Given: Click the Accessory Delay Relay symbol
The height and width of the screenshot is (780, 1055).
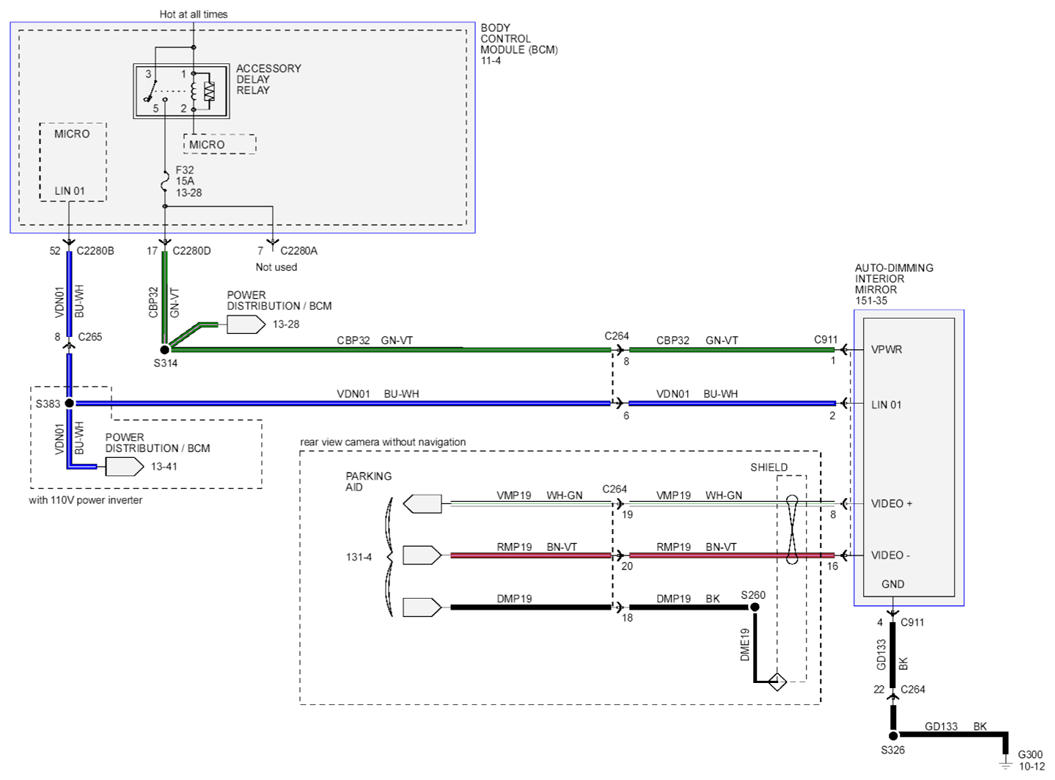Looking at the screenshot, I should [x=181, y=91].
